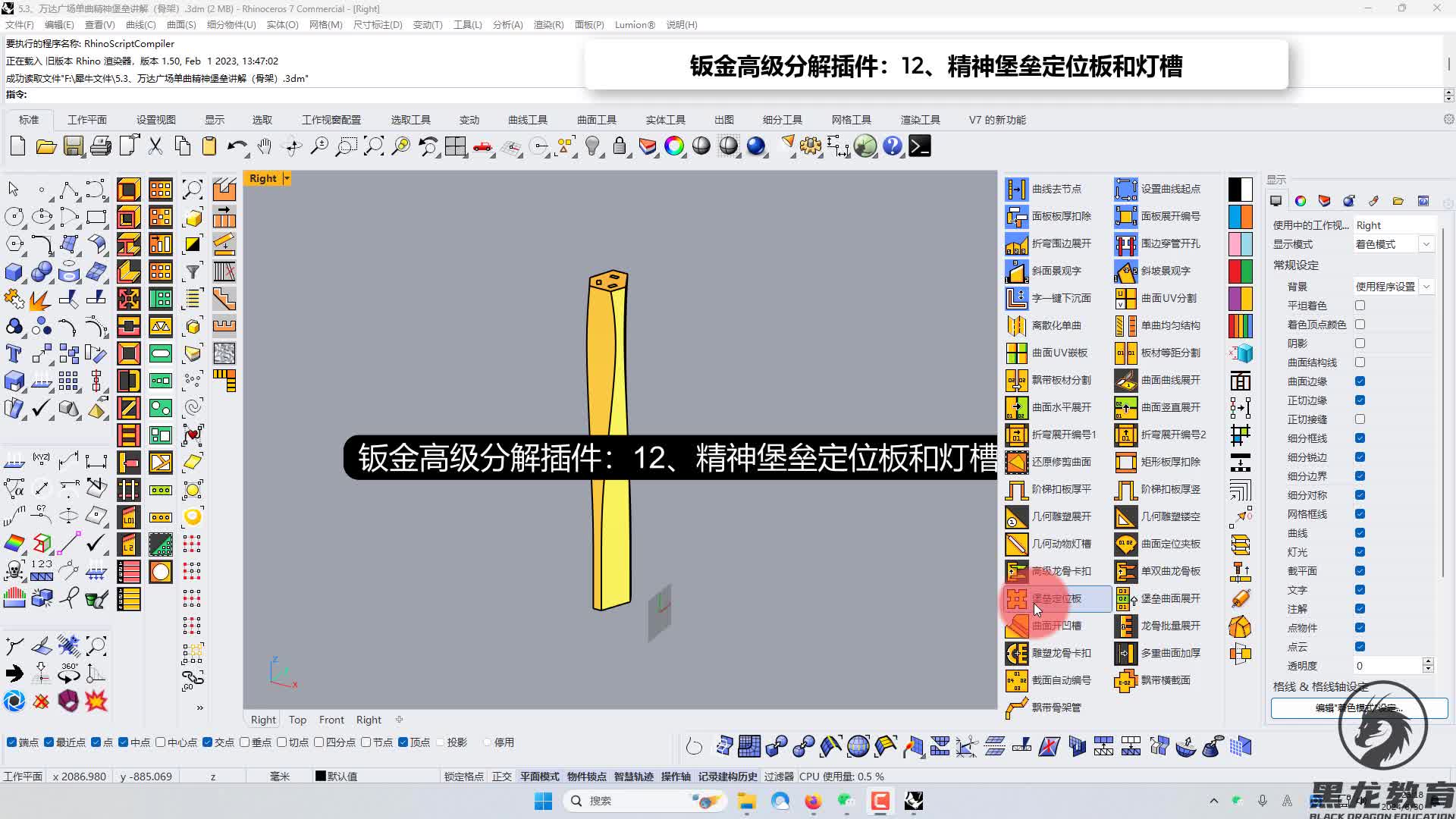This screenshot has width=1456, height=819.
Task: Click the Undo arrow icon
Action: click(237, 146)
